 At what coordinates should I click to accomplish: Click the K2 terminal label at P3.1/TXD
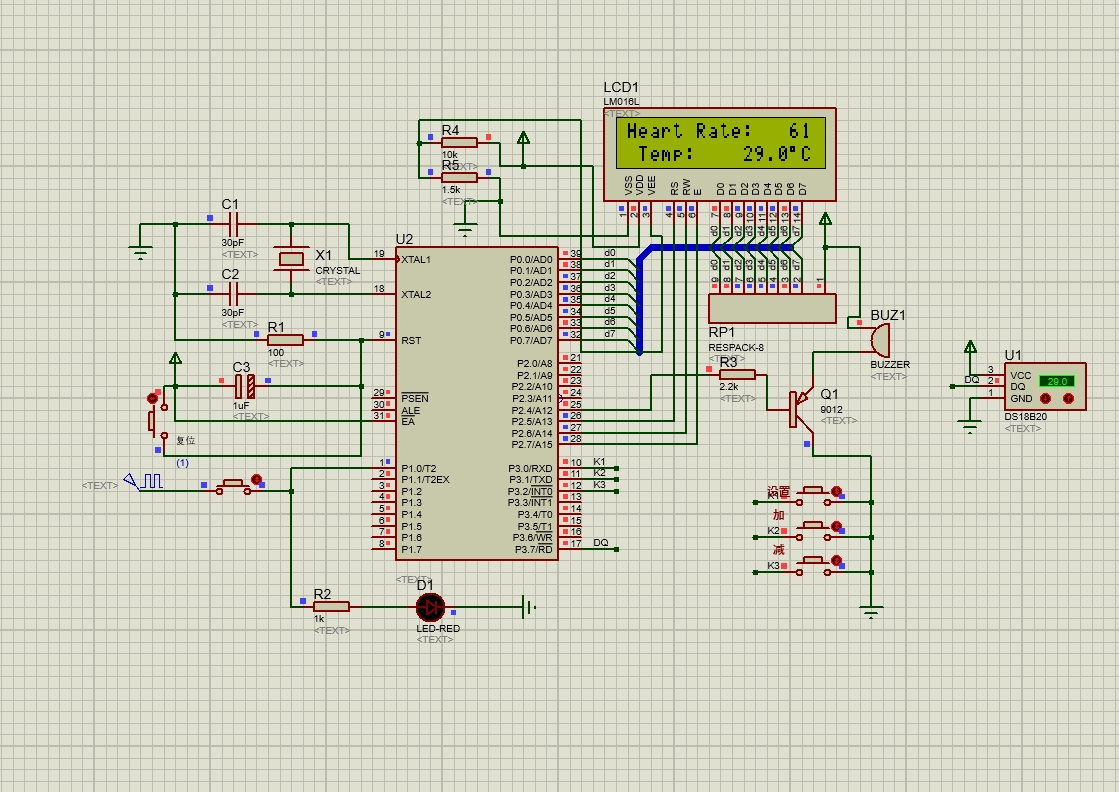599,473
